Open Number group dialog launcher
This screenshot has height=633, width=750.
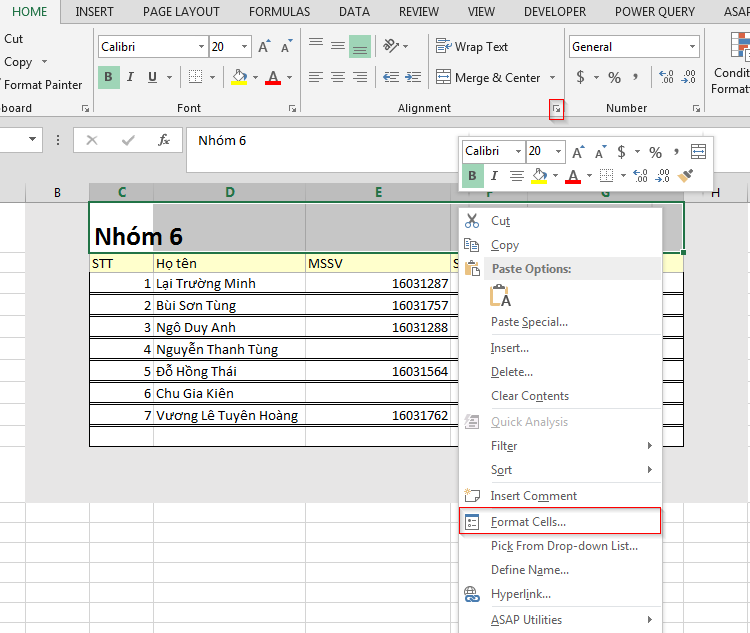pos(696,109)
